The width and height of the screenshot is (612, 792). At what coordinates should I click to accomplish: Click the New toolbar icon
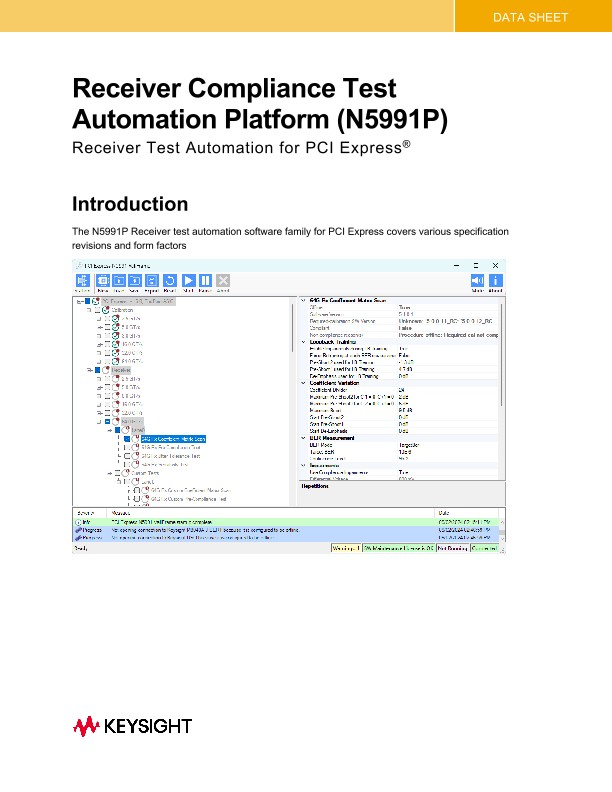(x=103, y=280)
